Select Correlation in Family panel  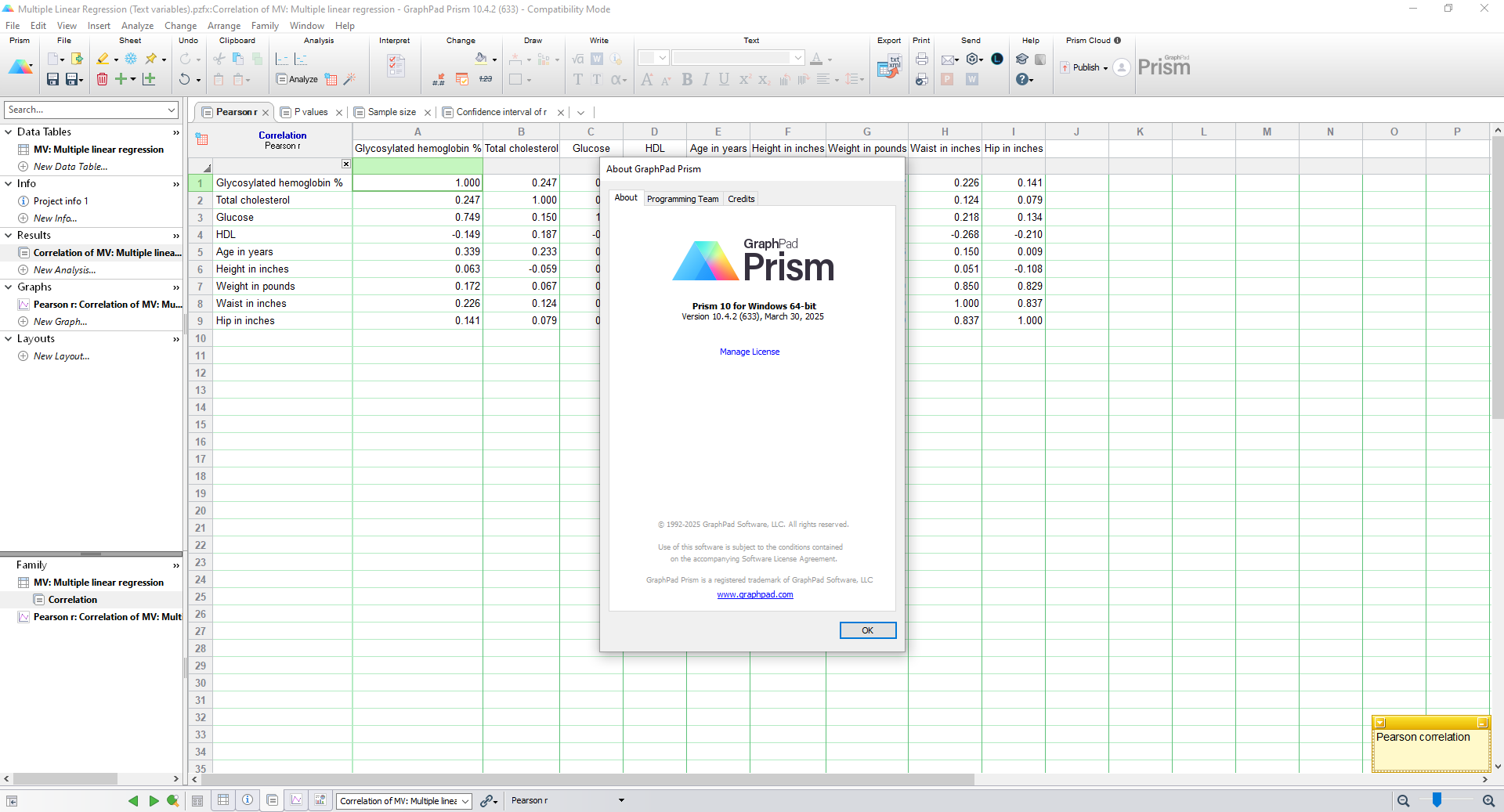pyautogui.click(x=73, y=600)
